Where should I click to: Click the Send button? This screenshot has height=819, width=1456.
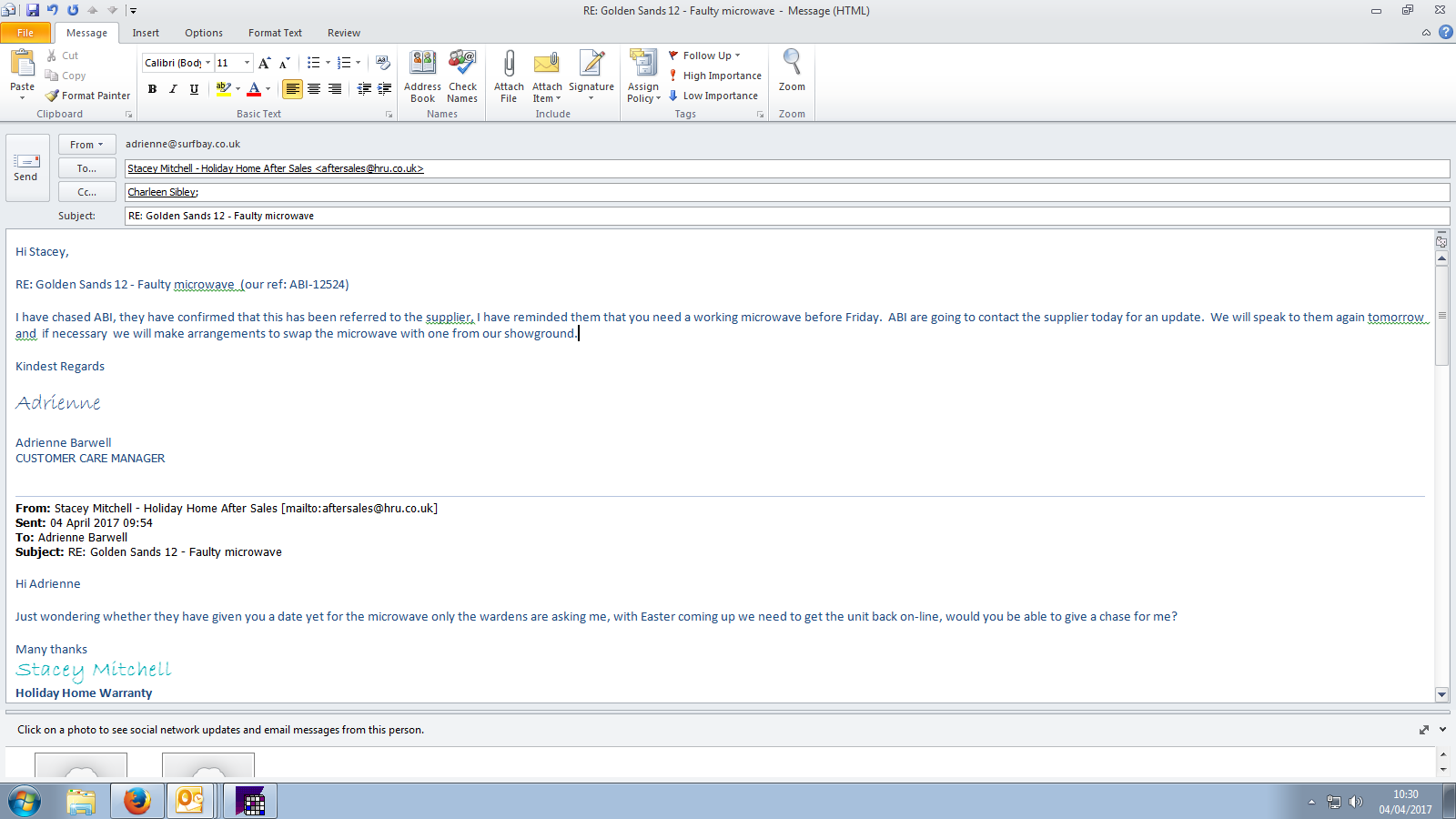pyautogui.click(x=25, y=167)
